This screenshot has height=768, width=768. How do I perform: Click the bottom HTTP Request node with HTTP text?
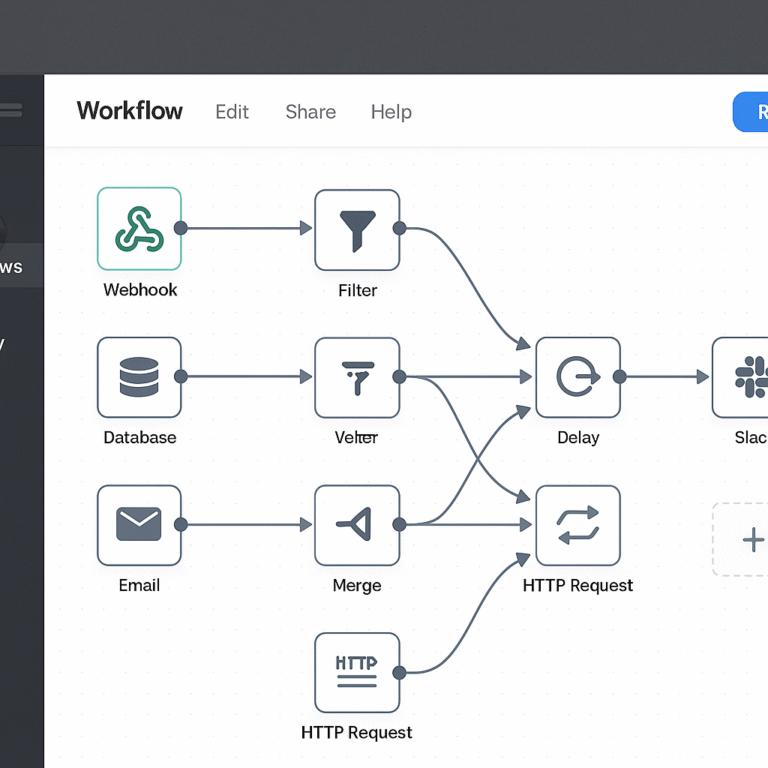(357, 672)
